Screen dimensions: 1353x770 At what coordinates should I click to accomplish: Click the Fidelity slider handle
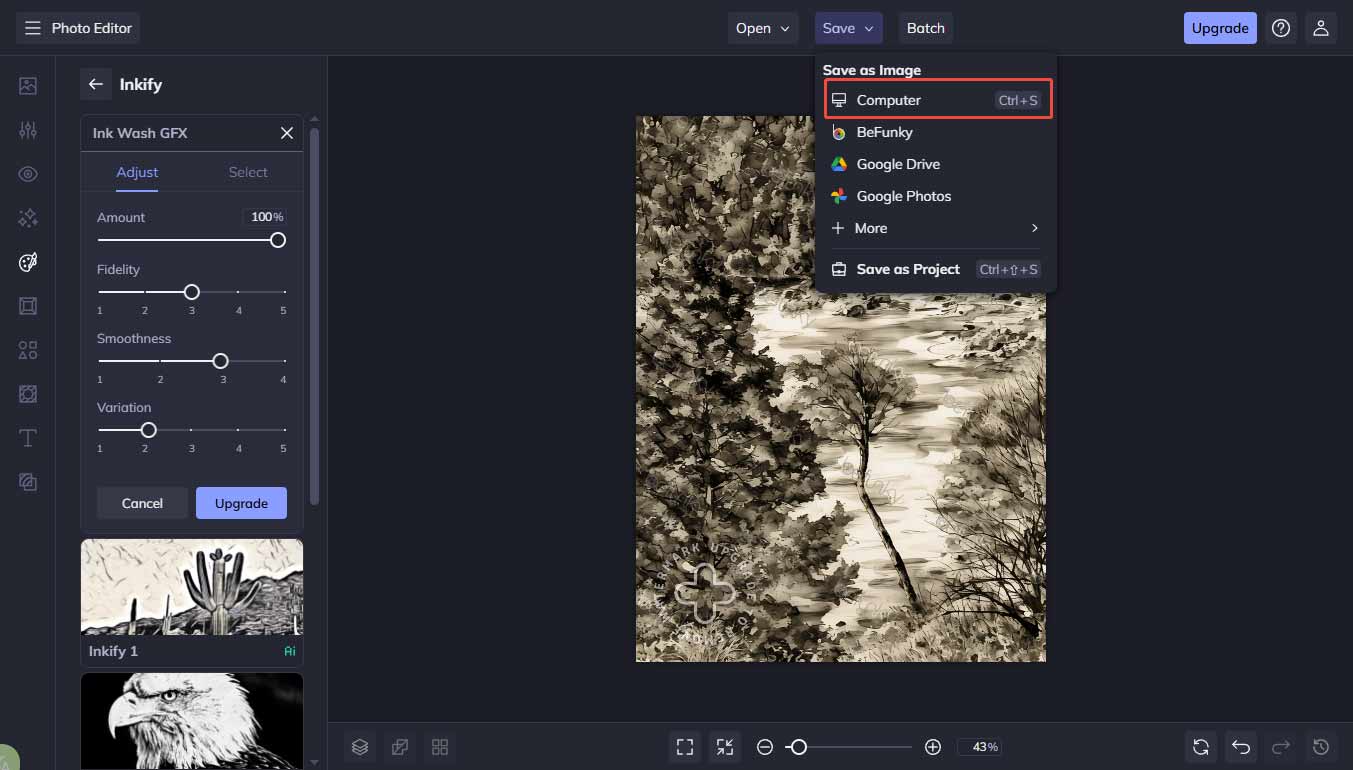click(192, 292)
